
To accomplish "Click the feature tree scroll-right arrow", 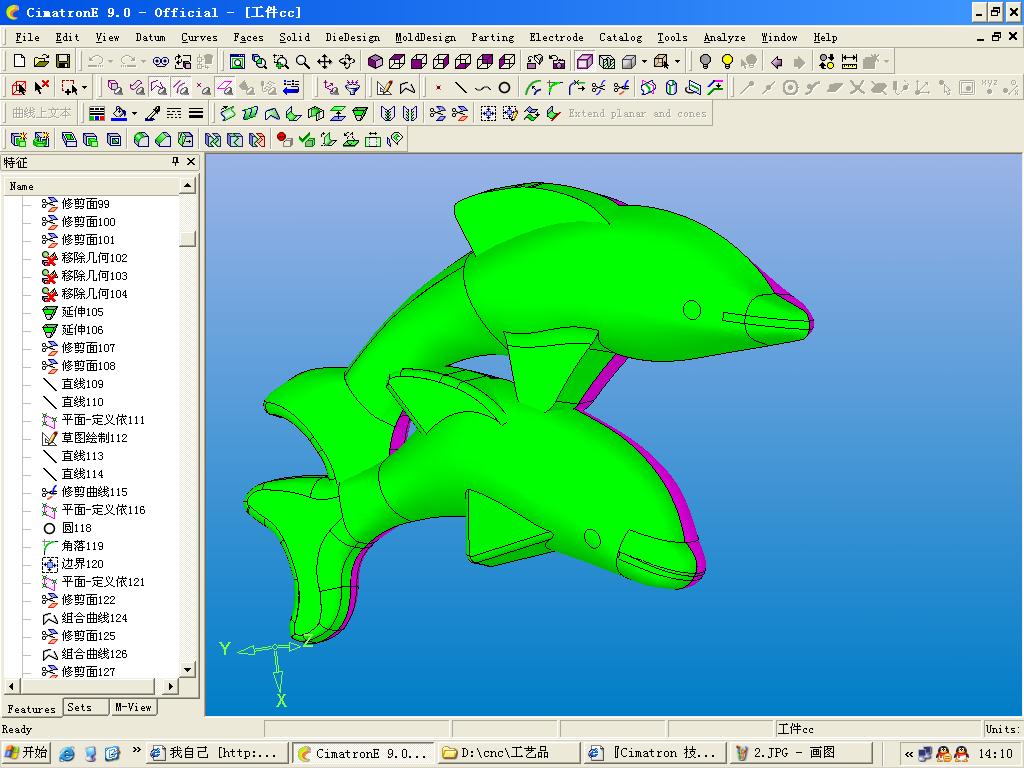I will click(170, 686).
